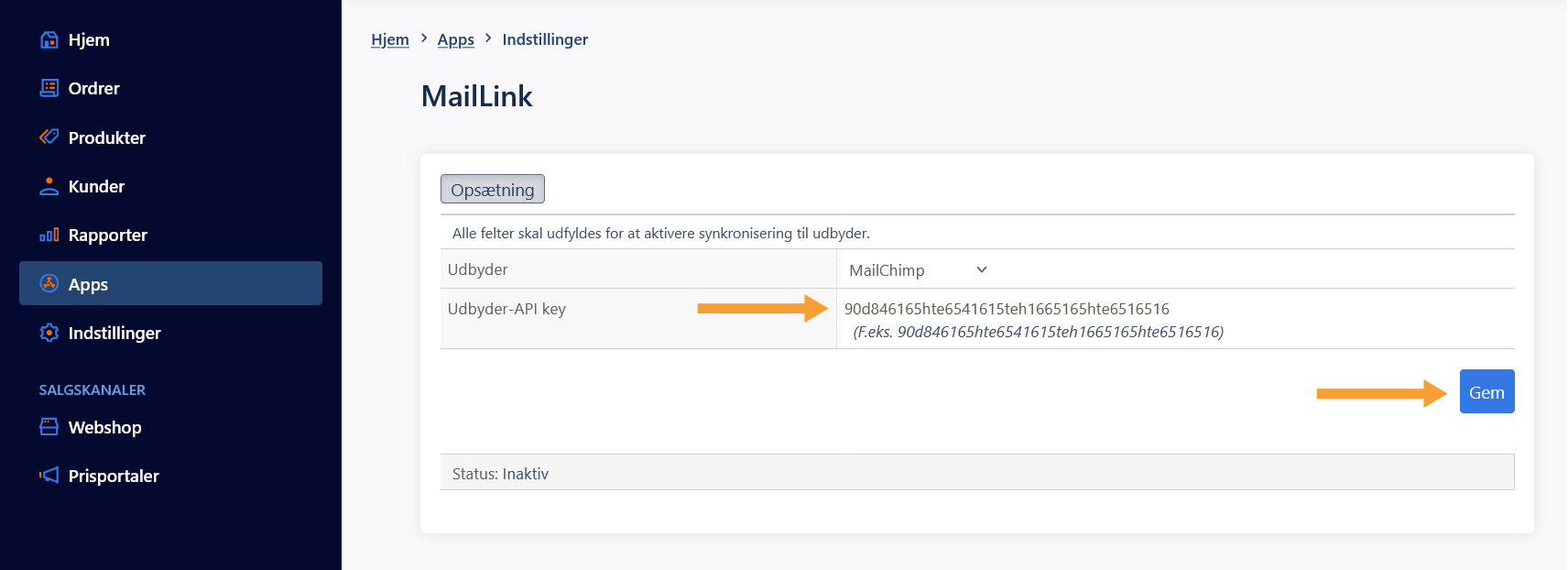Click the Indstillinger gear icon

(49, 333)
